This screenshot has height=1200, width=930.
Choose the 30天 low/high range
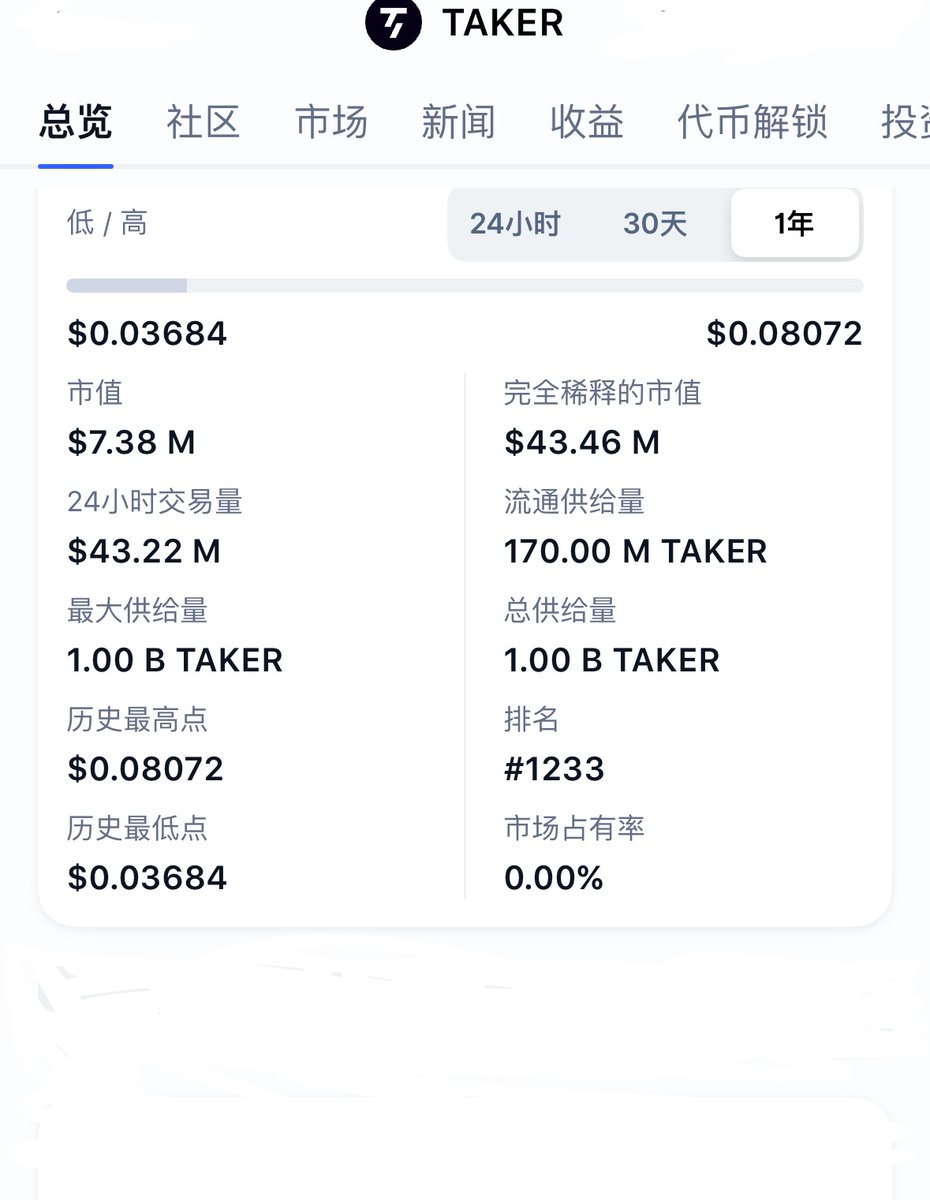655,224
